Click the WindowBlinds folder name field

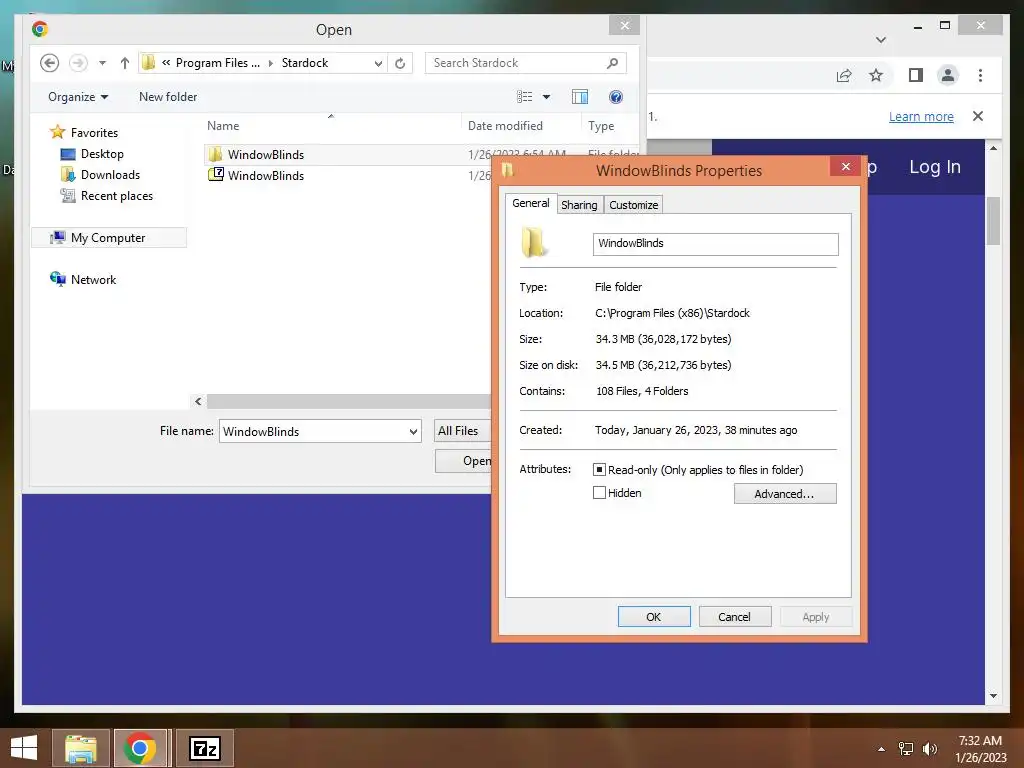pos(715,244)
